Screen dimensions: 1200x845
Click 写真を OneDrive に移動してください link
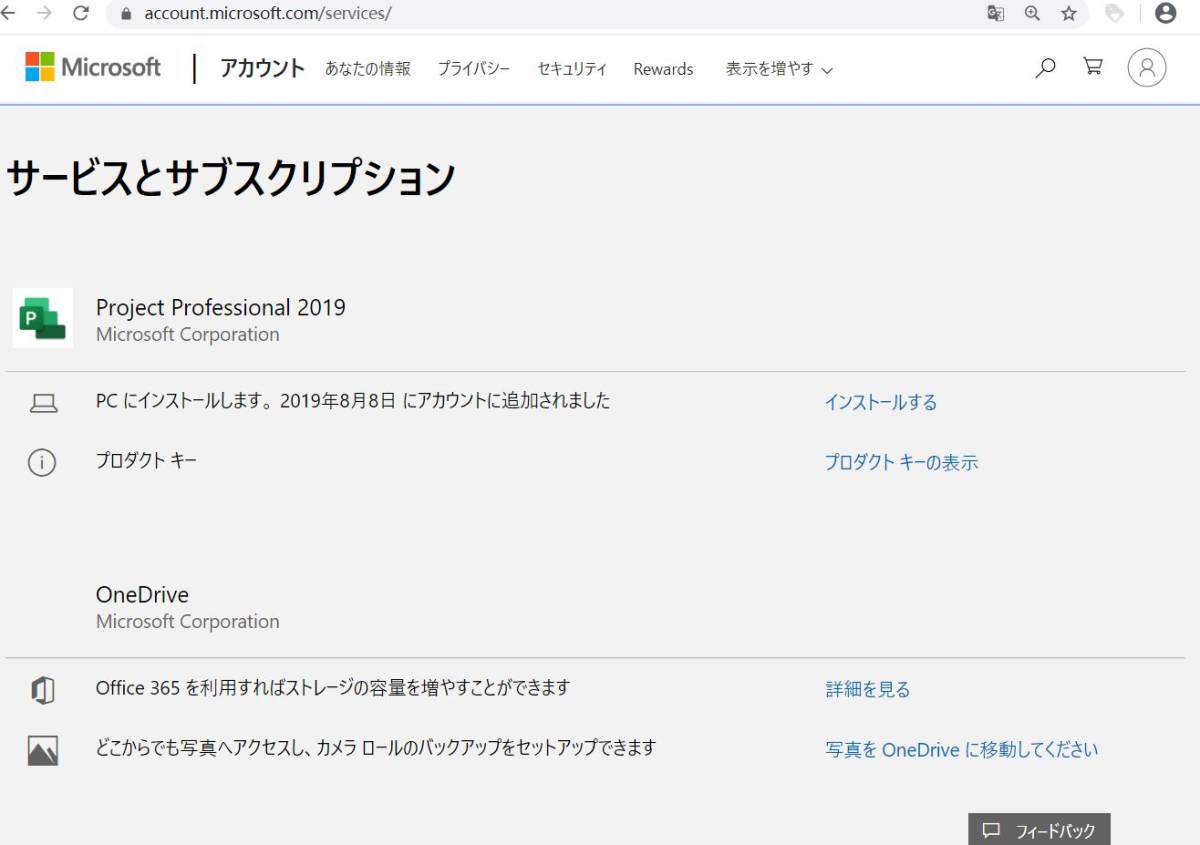(962, 749)
